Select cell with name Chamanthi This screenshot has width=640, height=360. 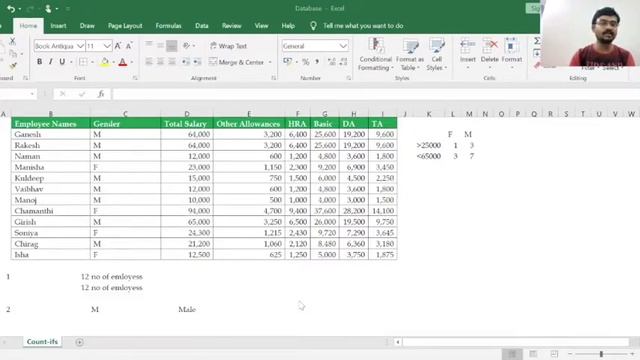[x=51, y=211]
